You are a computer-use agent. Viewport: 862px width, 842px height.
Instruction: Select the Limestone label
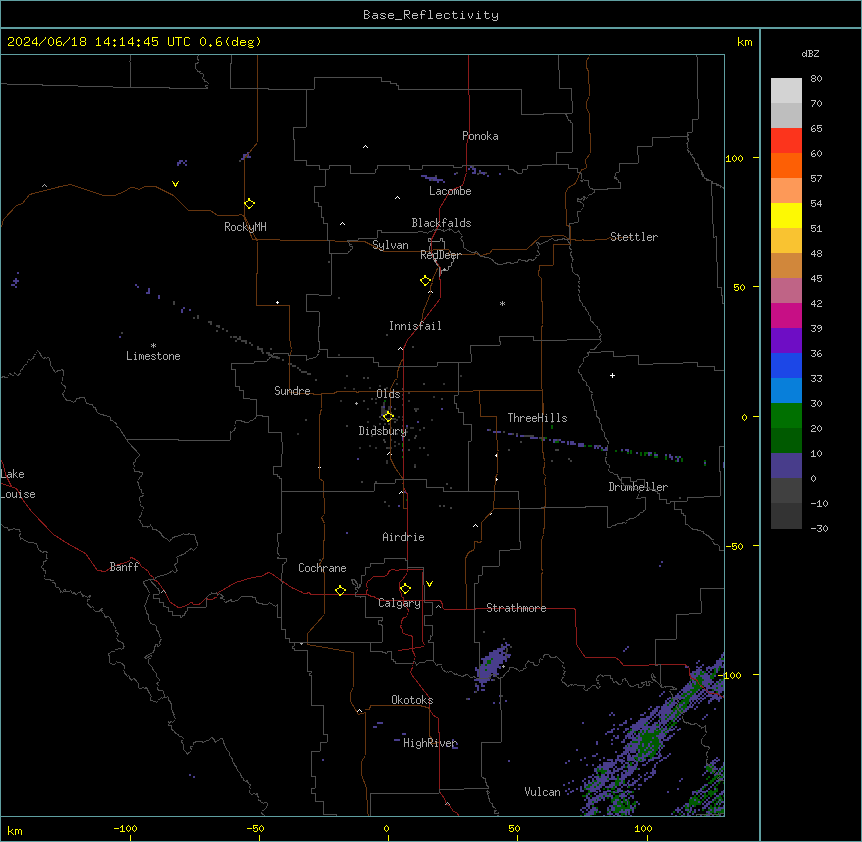153,356
